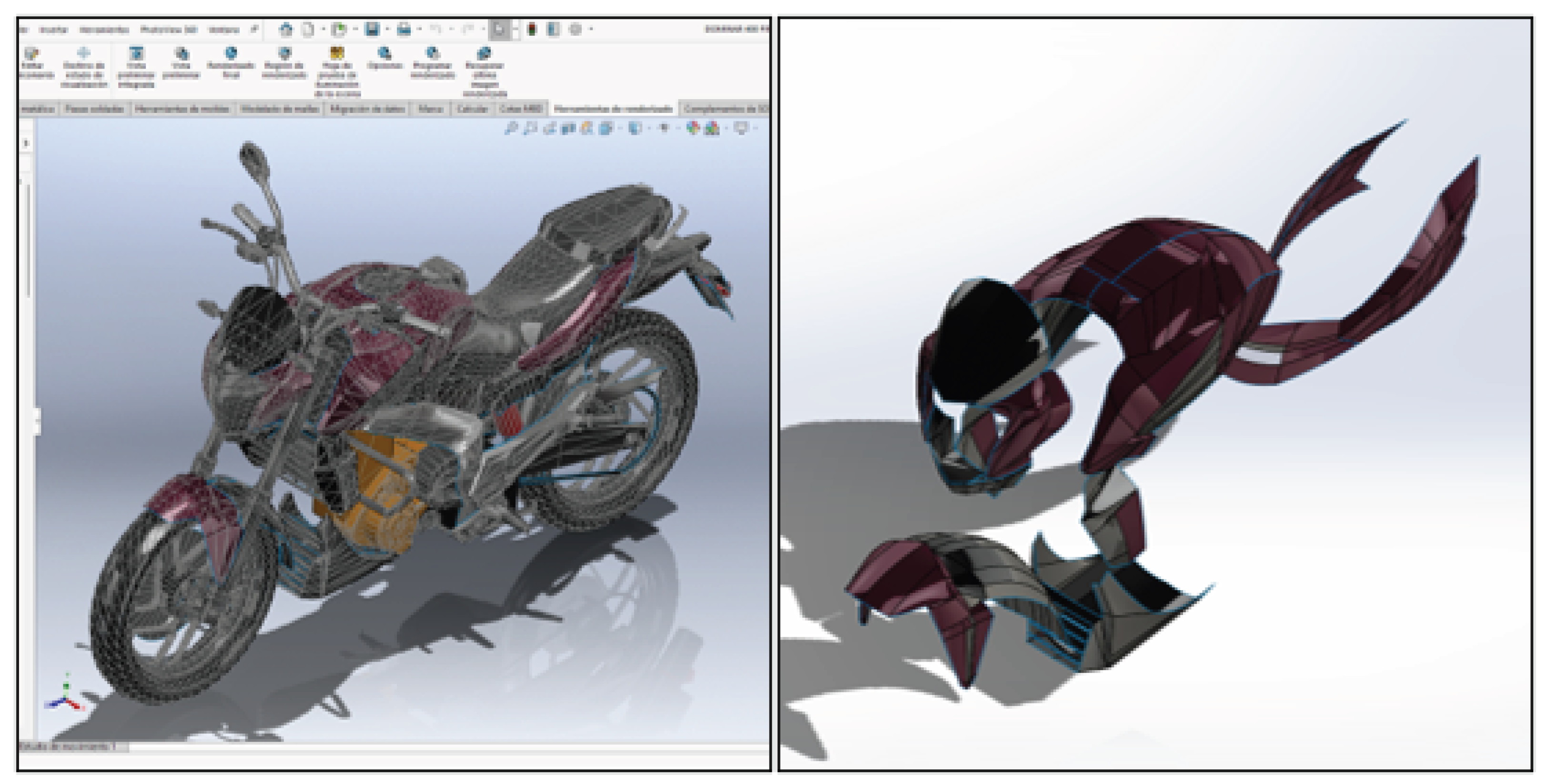Click the Save disk icon
The width and height of the screenshot is (1547, 784).
point(372,29)
